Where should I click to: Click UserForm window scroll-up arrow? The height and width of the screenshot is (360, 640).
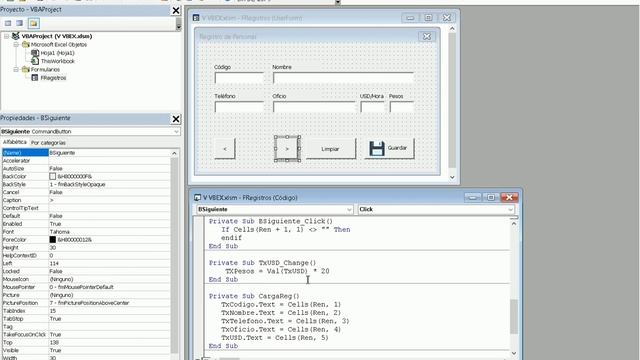point(452,29)
